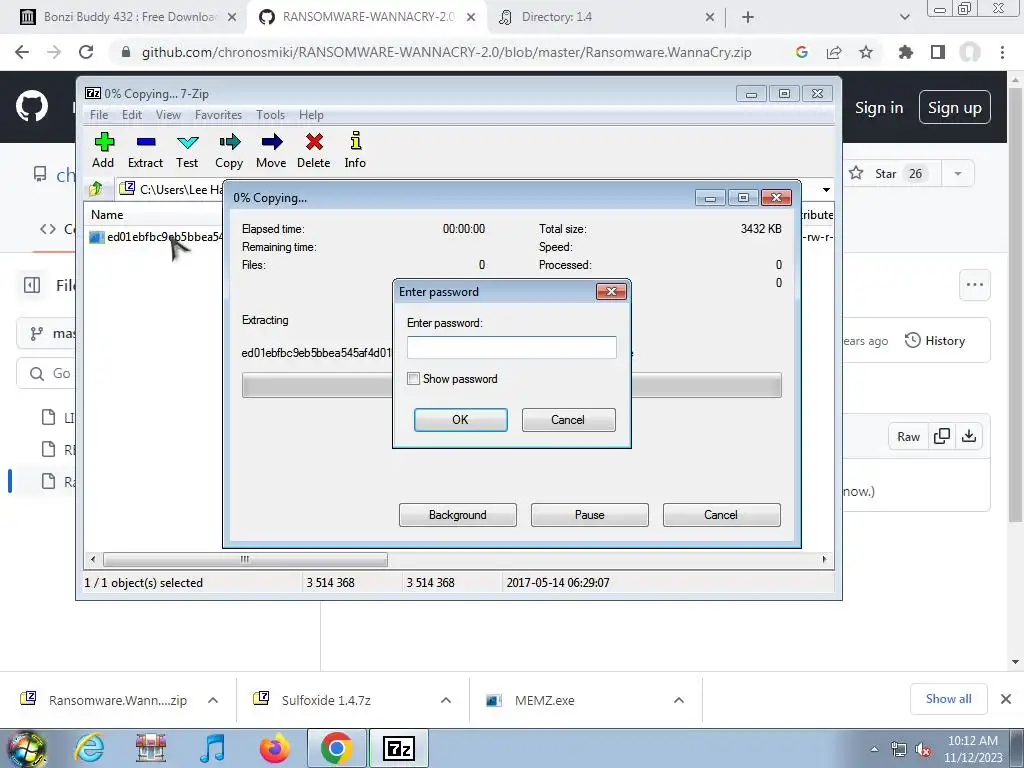Enable the Show password checkbox
The width and height of the screenshot is (1024, 768).
click(x=413, y=379)
